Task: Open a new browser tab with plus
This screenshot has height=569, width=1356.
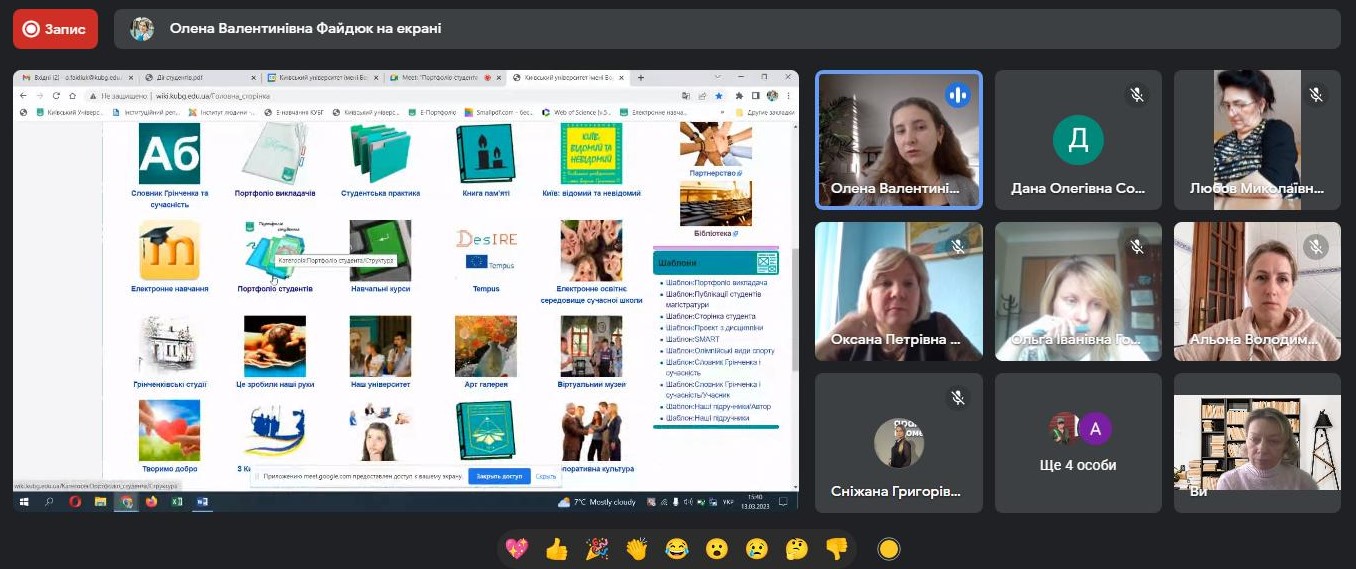Action: [x=640, y=77]
